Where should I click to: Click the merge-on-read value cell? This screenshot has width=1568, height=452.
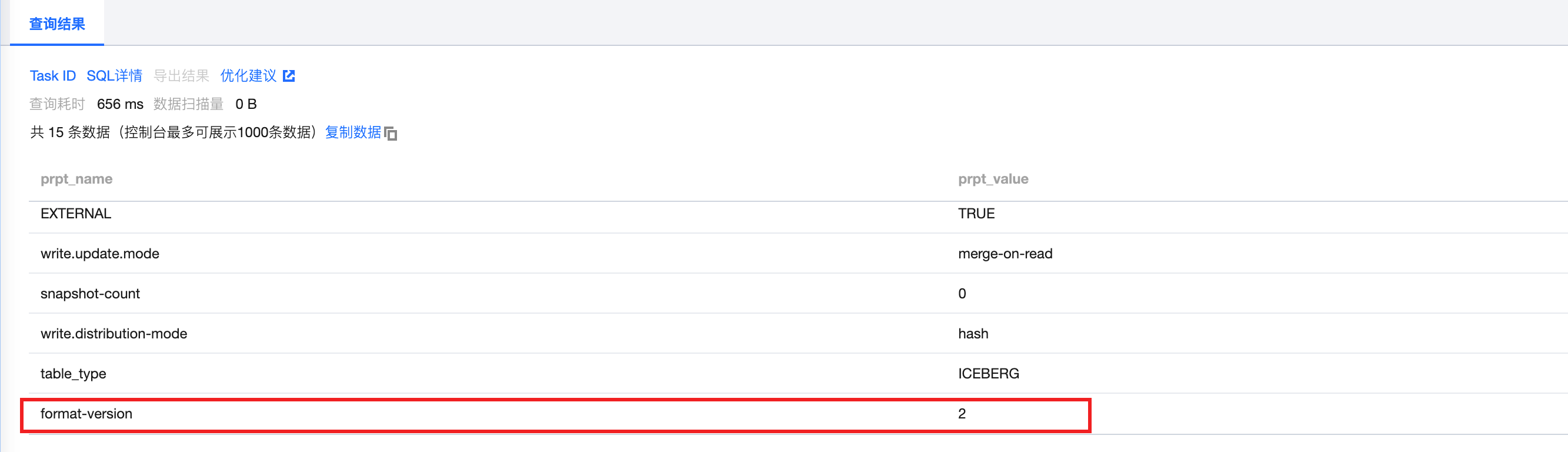[1005, 254]
